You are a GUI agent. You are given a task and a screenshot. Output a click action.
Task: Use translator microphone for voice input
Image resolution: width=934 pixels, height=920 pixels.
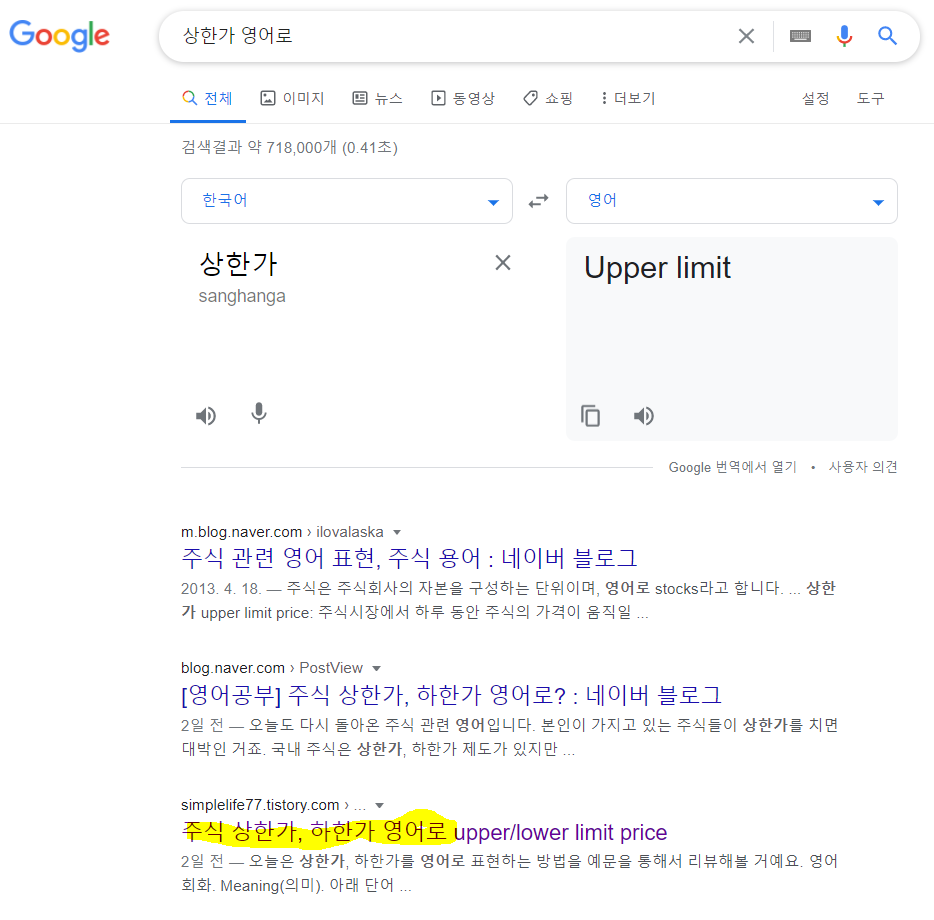pyautogui.click(x=259, y=413)
